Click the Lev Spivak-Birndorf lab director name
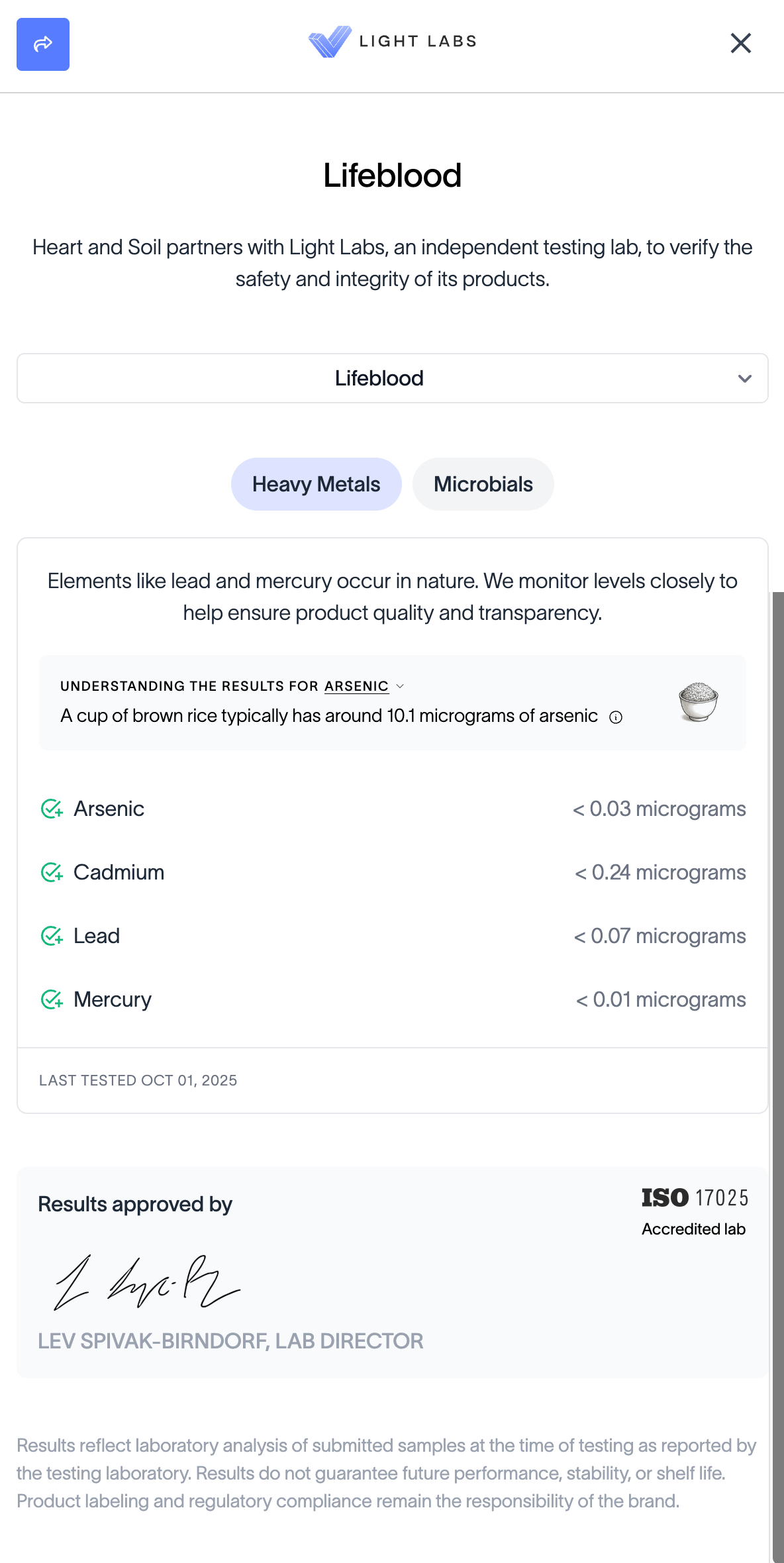Viewport: 784px width, 1563px height. pyautogui.click(x=230, y=1341)
